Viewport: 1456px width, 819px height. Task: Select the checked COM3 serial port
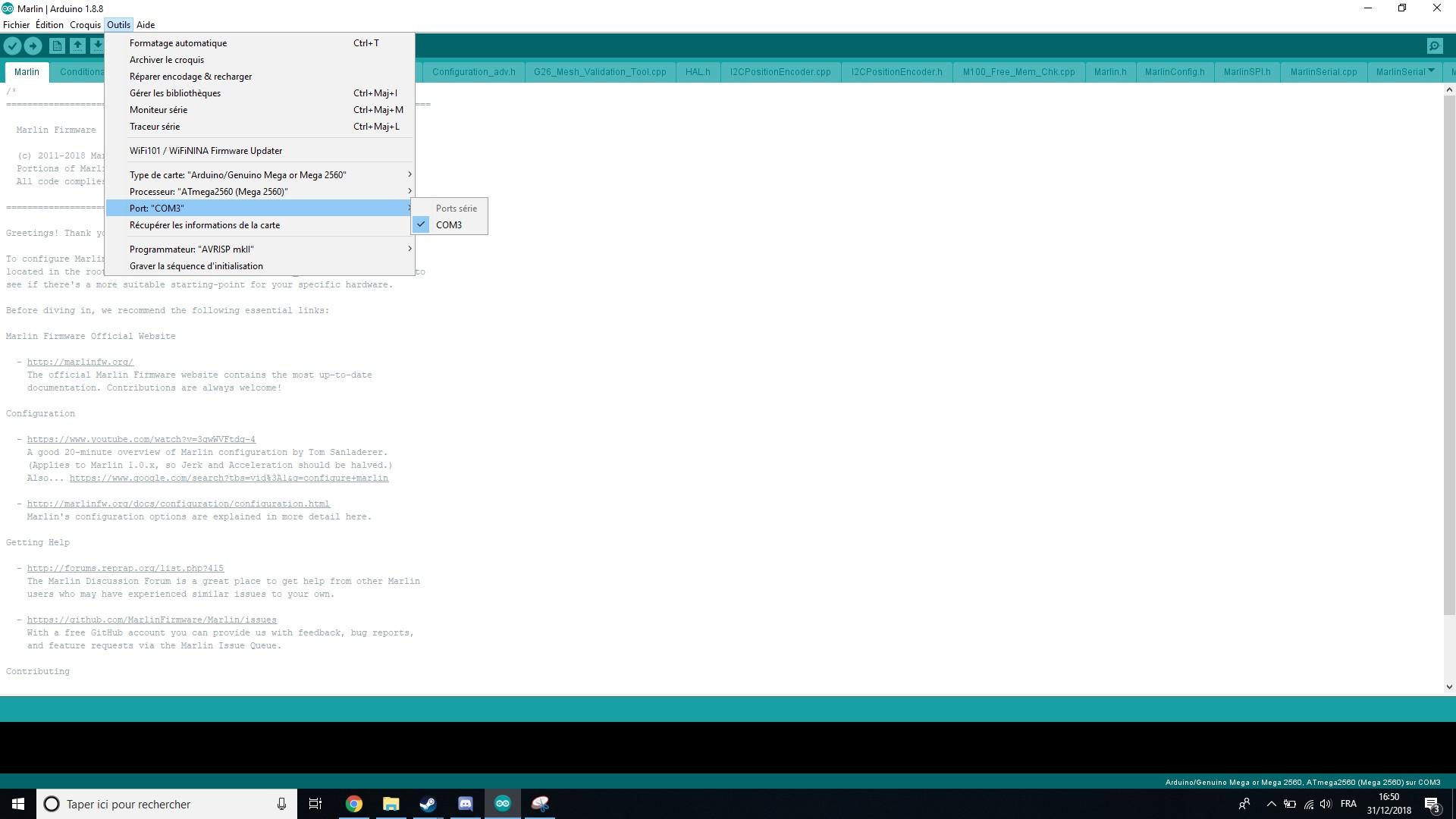pyautogui.click(x=449, y=225)
